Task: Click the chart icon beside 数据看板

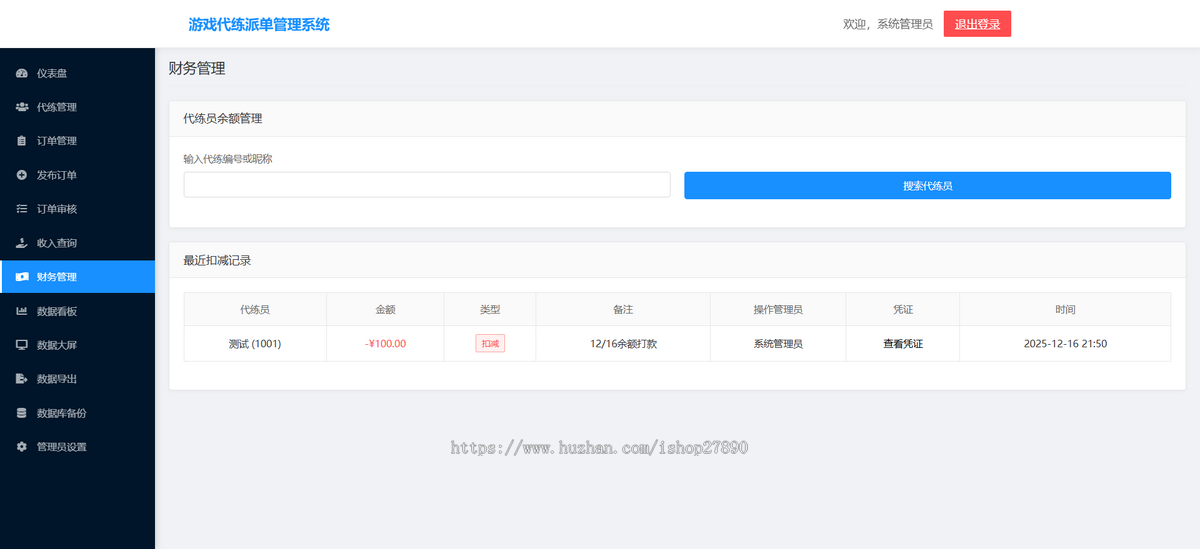Action: 22,311
